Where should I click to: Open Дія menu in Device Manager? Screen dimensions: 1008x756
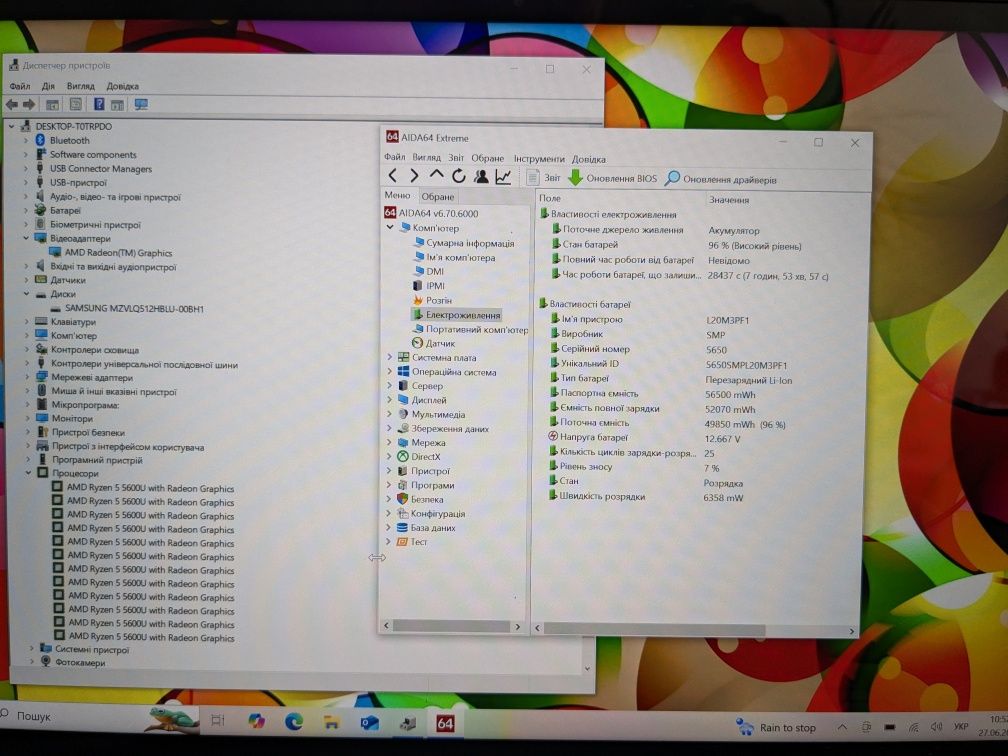click(x=48, y=86)
